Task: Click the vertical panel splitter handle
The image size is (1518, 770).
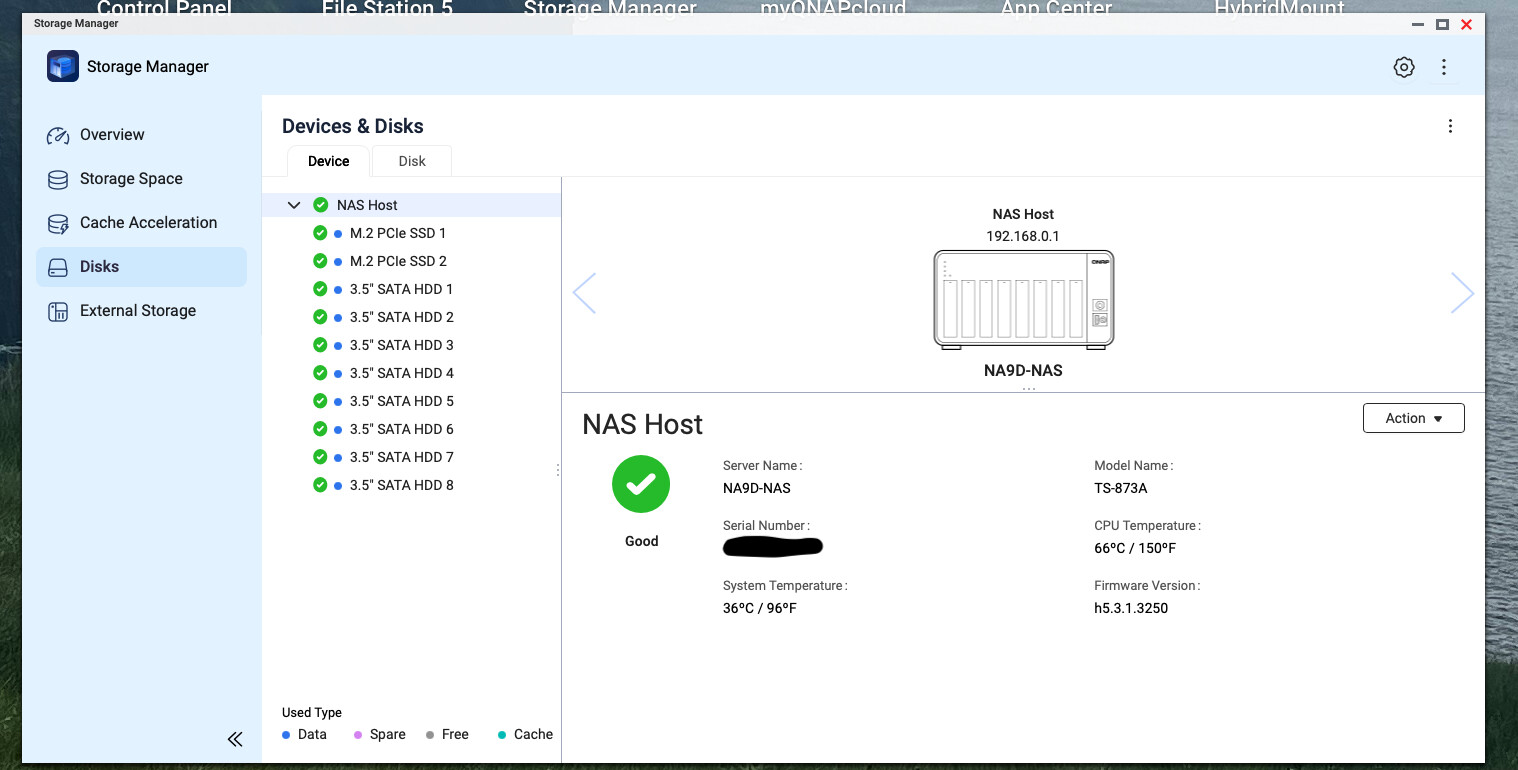Action: point(558,470)
